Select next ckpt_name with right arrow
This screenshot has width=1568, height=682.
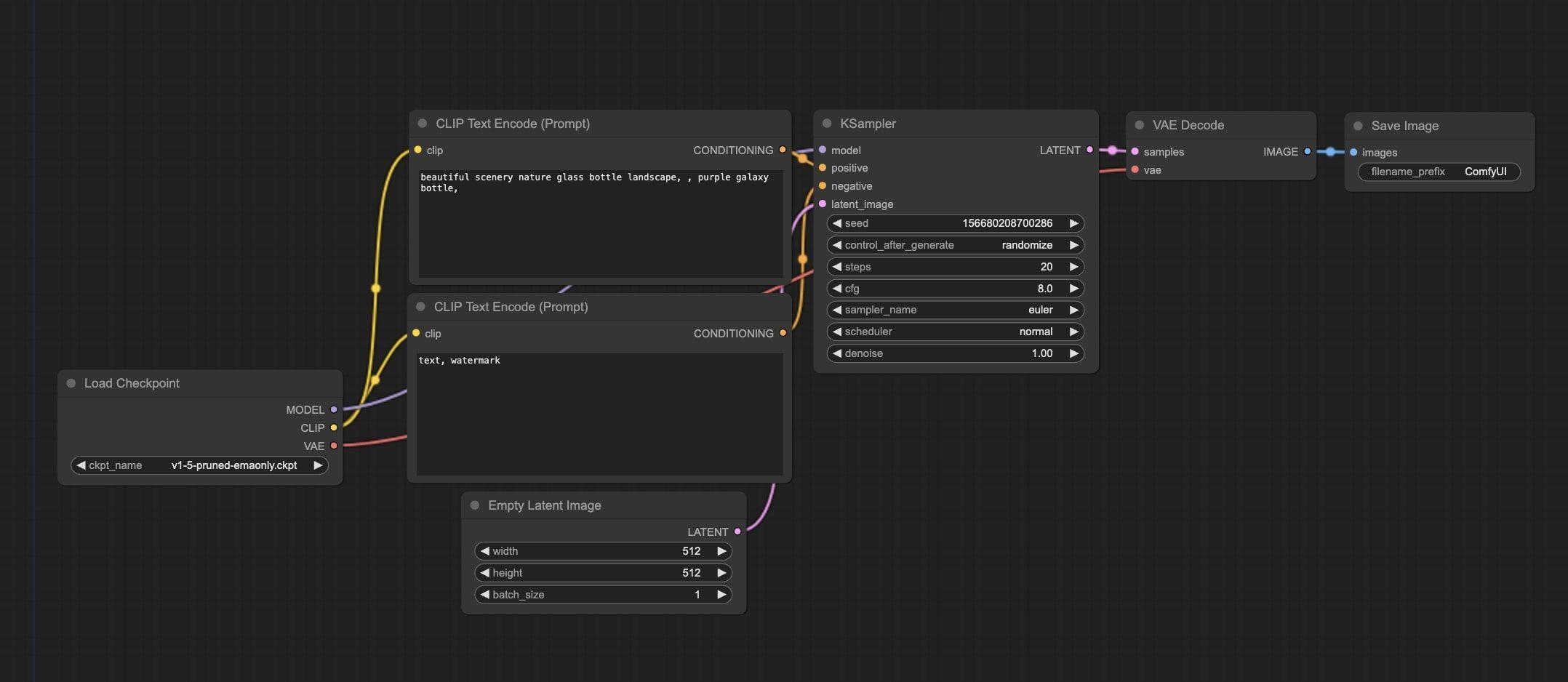click(318, 465)
